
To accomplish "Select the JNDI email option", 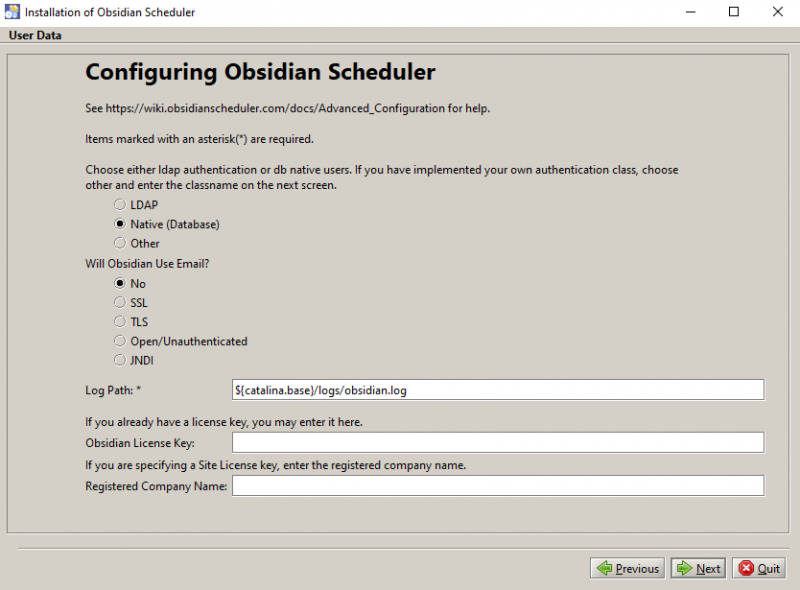I will click(x=120, y=360).
